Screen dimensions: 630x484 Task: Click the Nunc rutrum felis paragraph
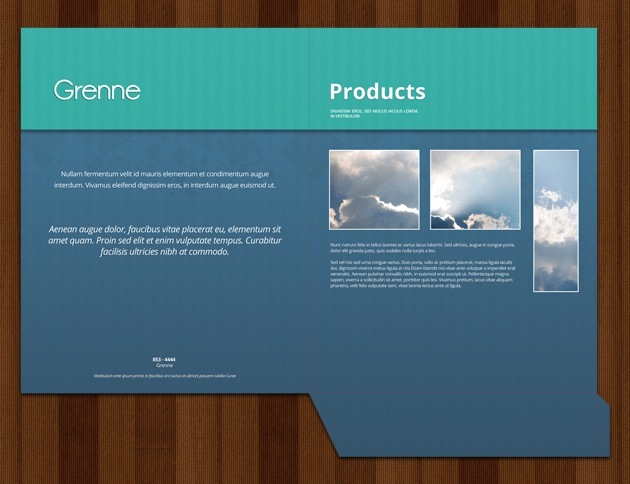pyautogui.click(x=422, y=247)
